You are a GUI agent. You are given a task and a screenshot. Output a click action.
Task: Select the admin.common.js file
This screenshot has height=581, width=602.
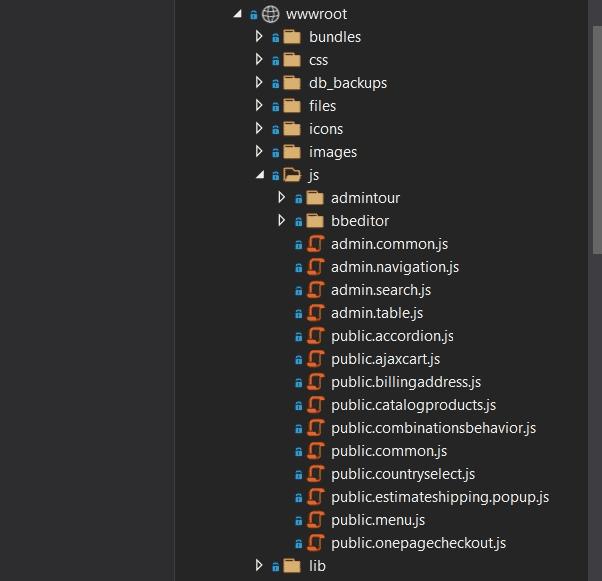389,244
